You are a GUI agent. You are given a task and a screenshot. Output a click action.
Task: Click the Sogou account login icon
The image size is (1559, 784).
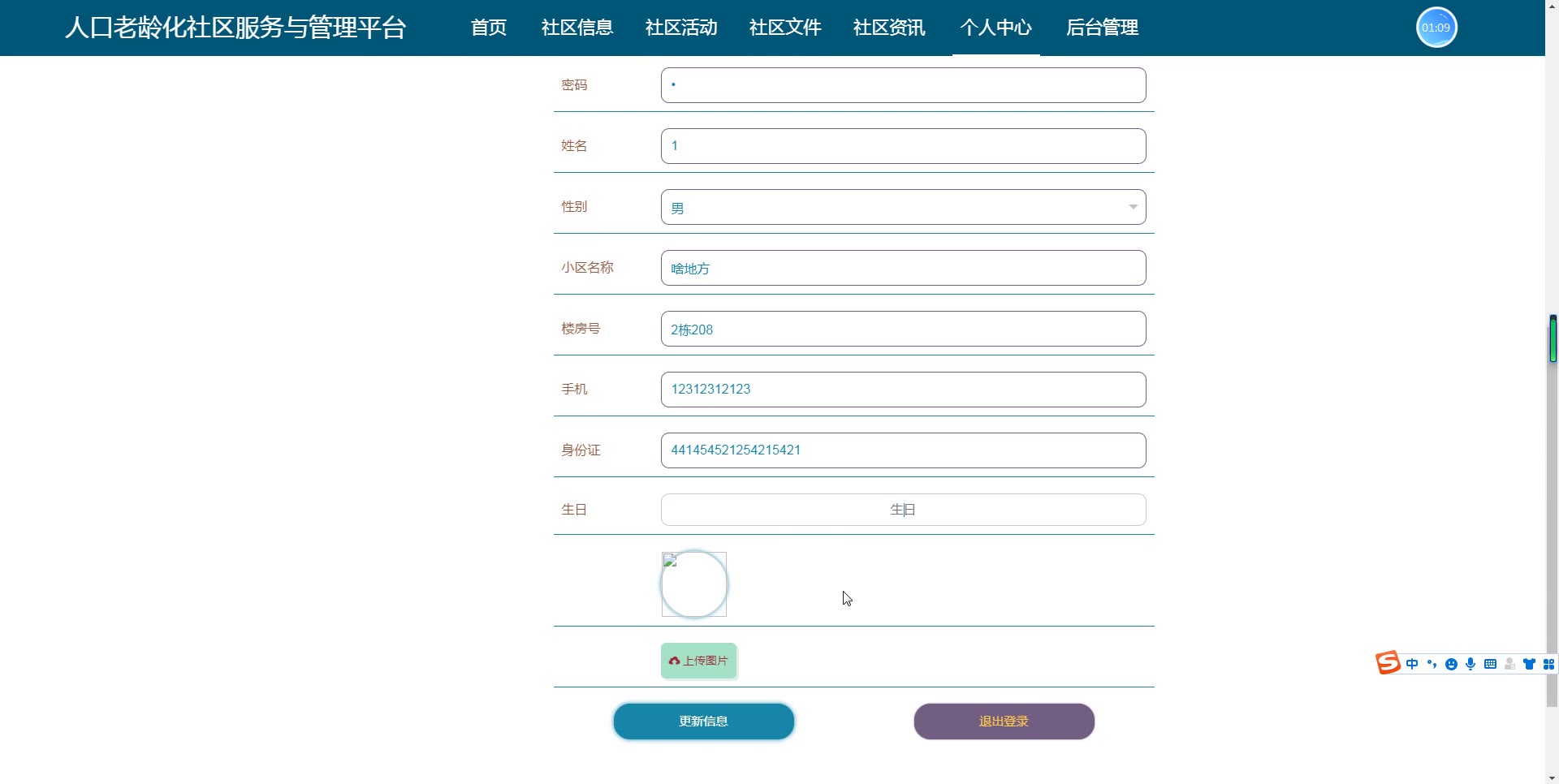pyautogui.click(x=1509, y=664)
